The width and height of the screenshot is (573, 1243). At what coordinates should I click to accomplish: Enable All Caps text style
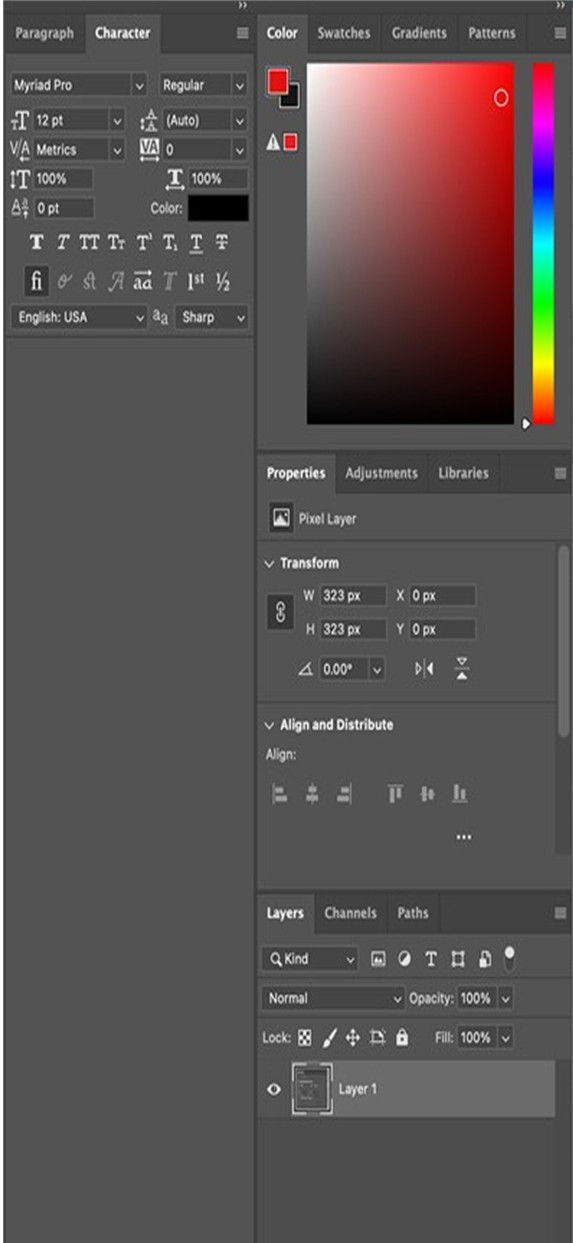[x=89, y=242]
